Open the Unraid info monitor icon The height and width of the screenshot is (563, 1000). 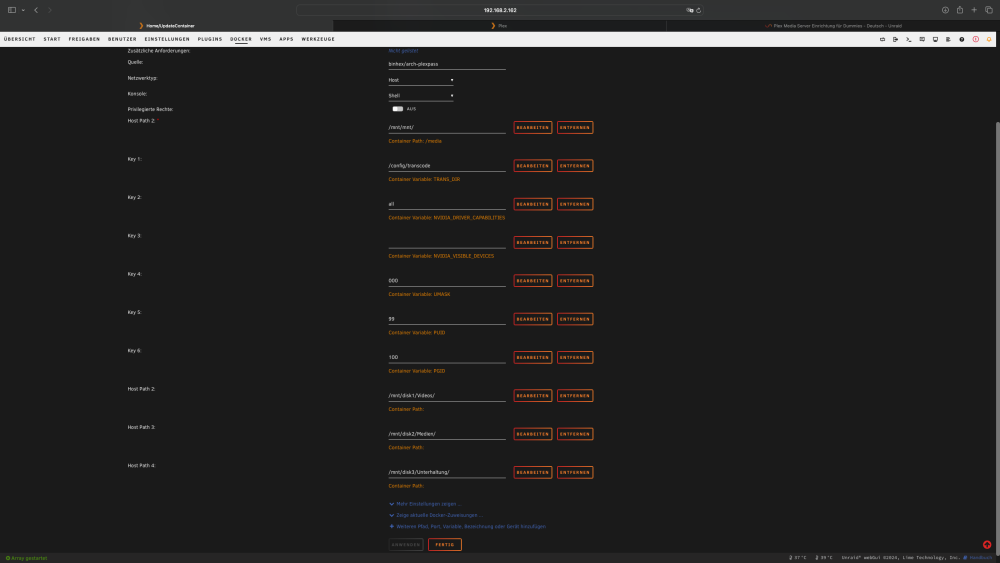(x=935, y=40)
